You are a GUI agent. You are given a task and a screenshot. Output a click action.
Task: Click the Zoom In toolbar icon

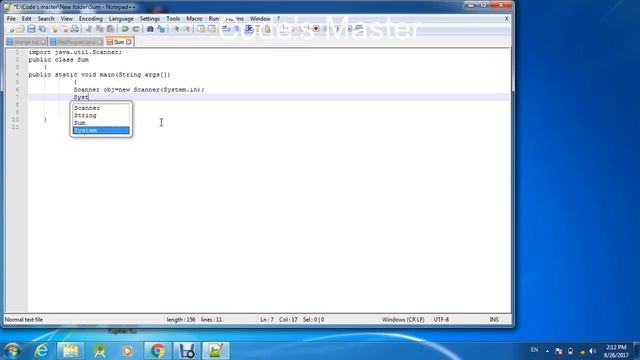[x=176, y=29]
